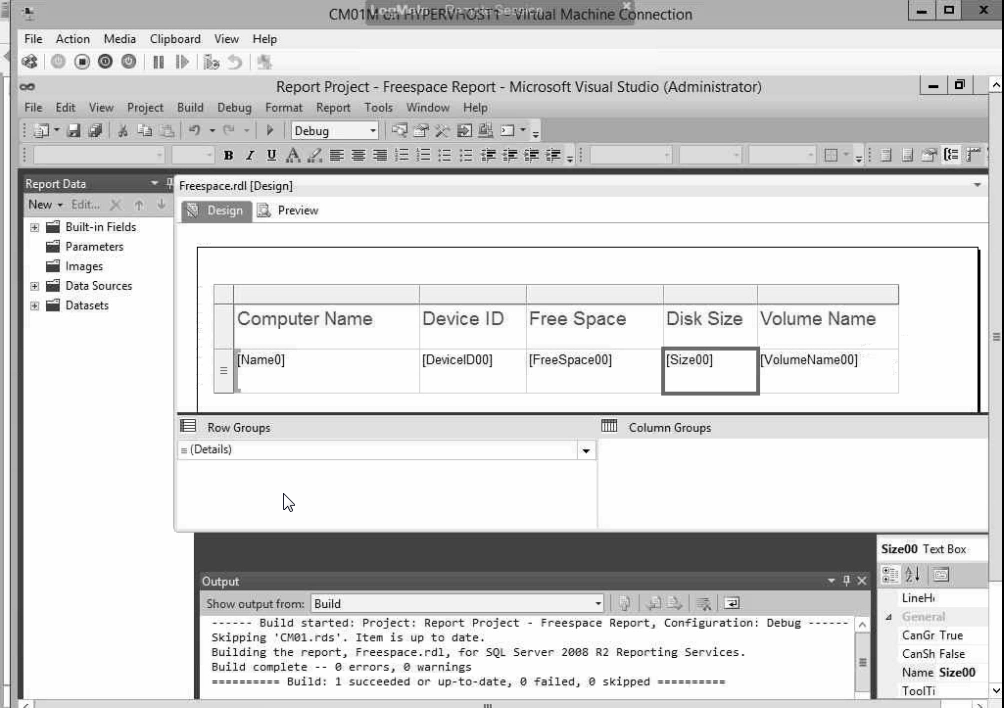Select the Data Sources folder
This screenshot has width=1004, height=708.
[98, 286]
